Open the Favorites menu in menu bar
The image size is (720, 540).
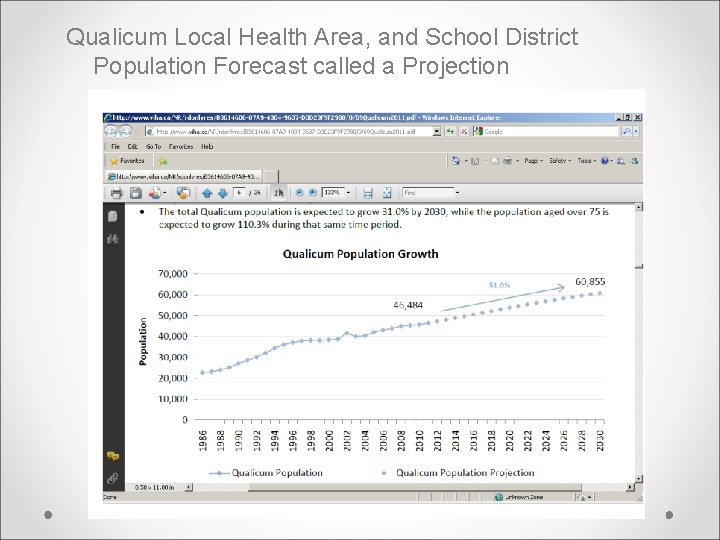(180, 146)
